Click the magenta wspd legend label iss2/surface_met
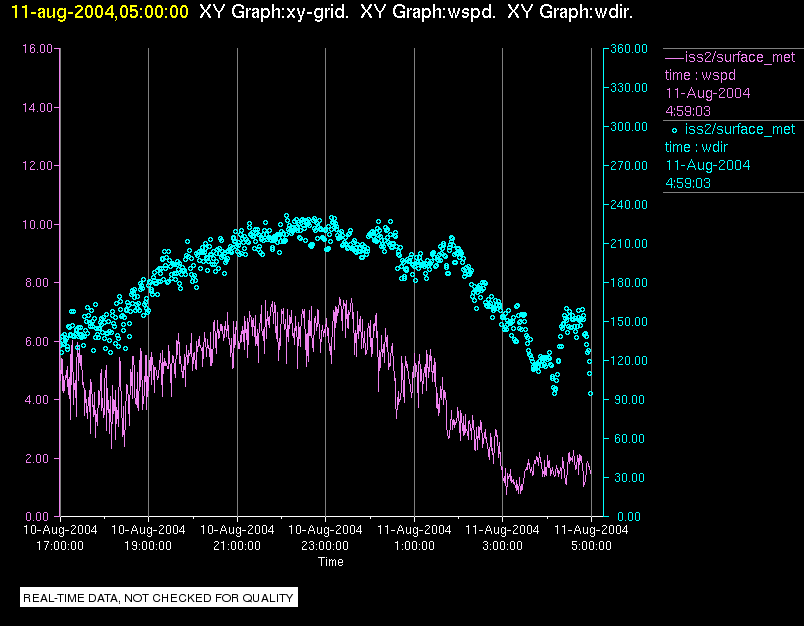This screenshot has width=804, height=626. coord(740,57)
